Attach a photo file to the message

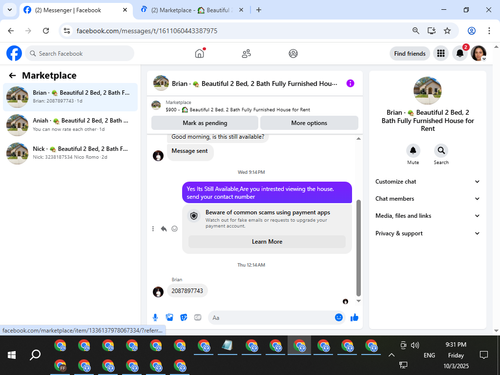click(169, 317)
